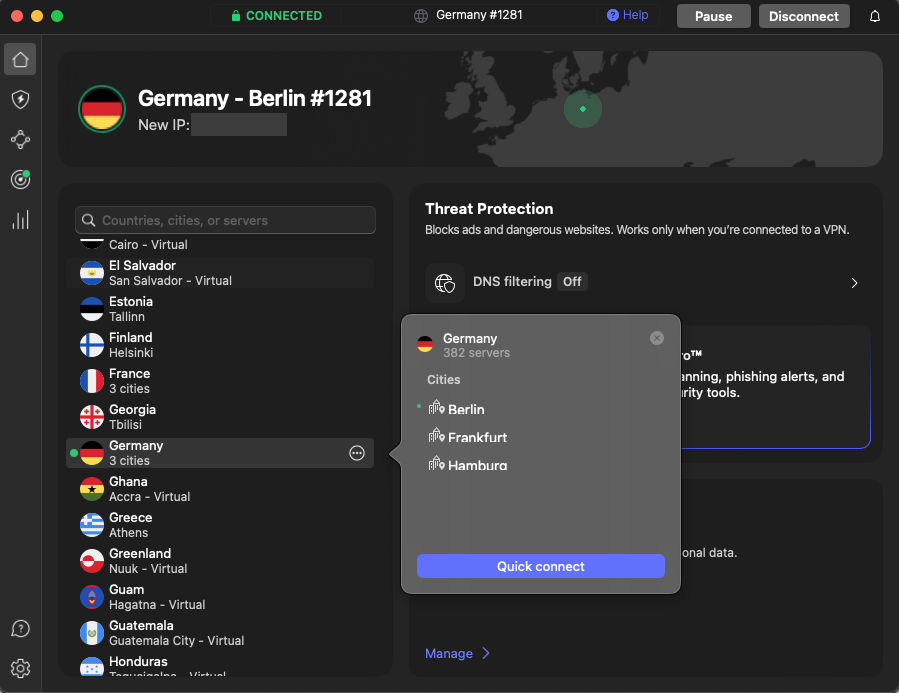Click the Threat Protection heading
Viewport: 899px width, 693px height.
489,209
